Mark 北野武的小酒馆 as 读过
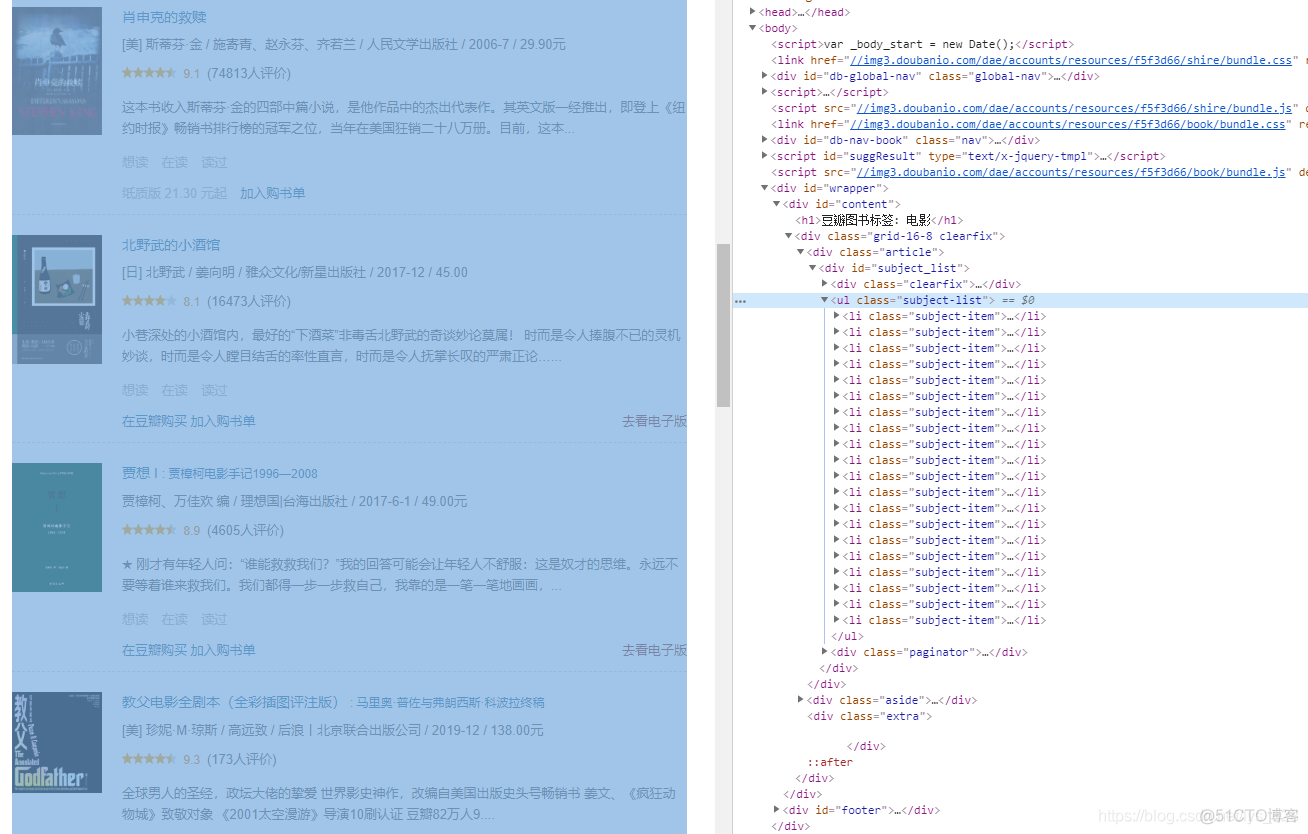Viewport: 1308px width, 834px height. click(x=215, y=390)
